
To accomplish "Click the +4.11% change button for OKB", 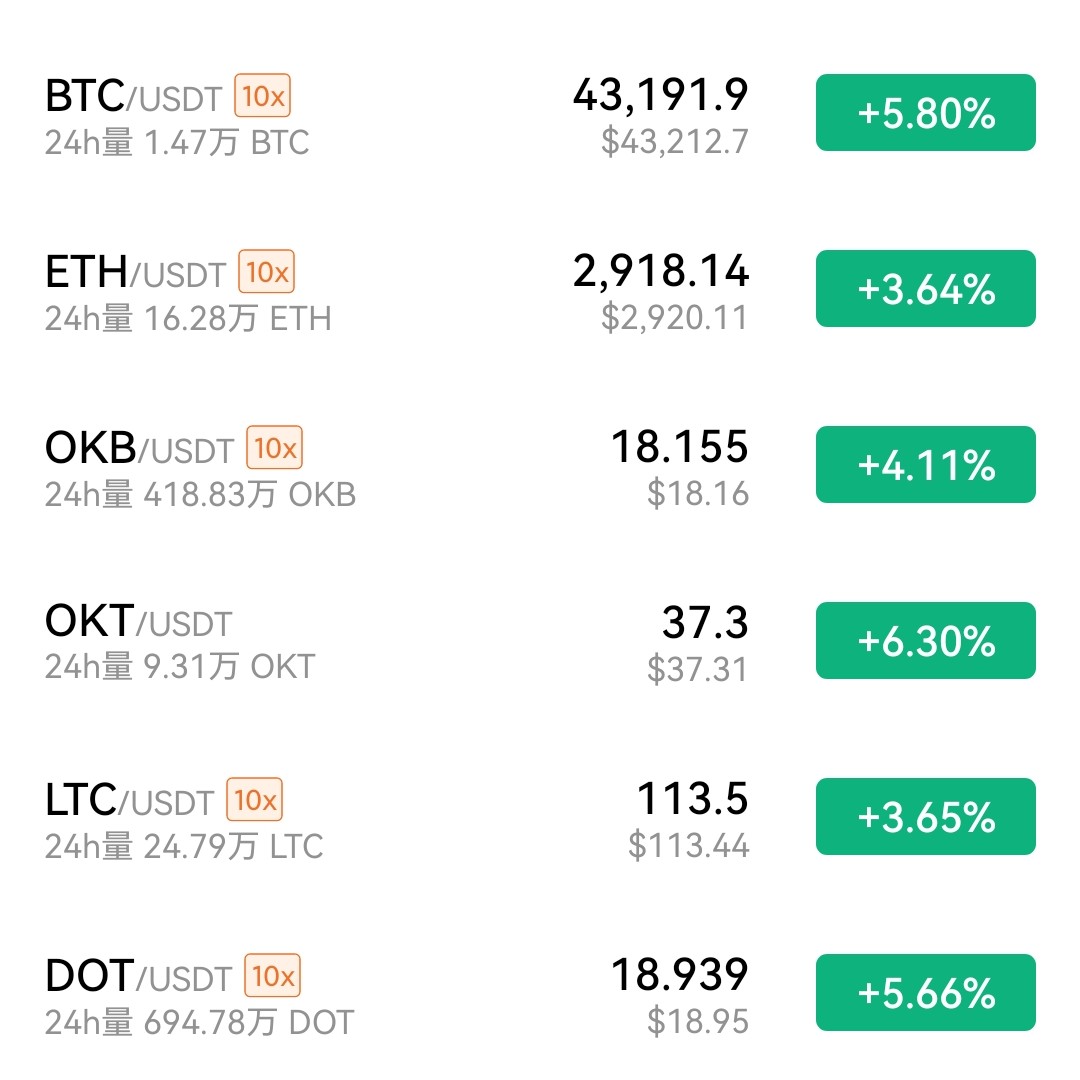I will pyautogui.click(x=926, y=464).
